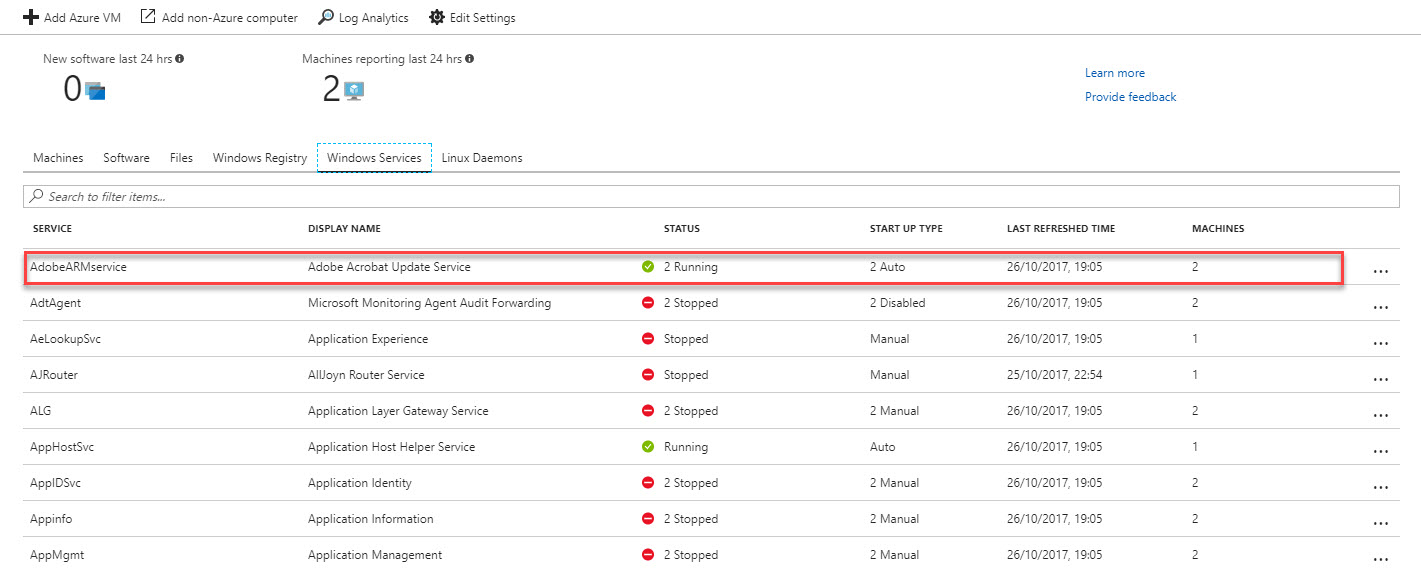Sort by the MACHINES column header
Viewport: 1421px width, 572px height.
[1218, 229]
